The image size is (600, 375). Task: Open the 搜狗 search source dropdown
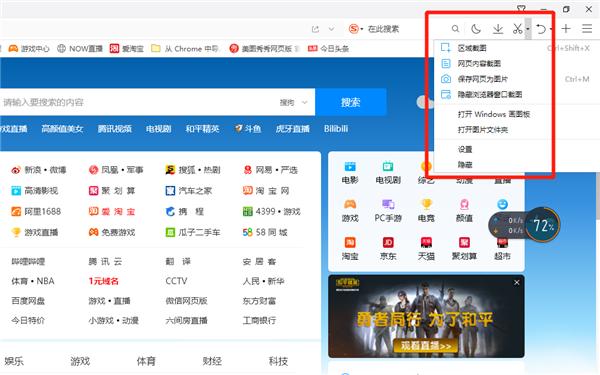click(x=294, y=103)
